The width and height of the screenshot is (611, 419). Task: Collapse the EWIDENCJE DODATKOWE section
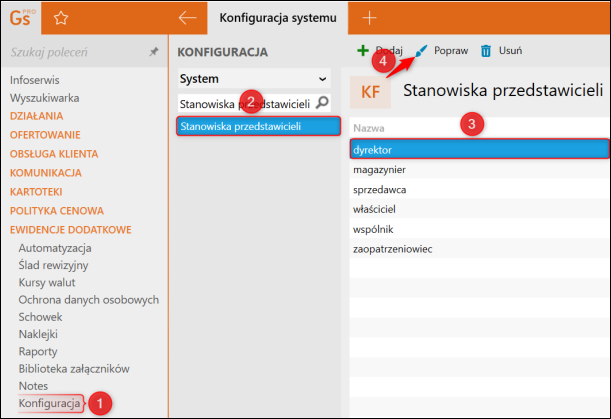[x=71, y=230]
